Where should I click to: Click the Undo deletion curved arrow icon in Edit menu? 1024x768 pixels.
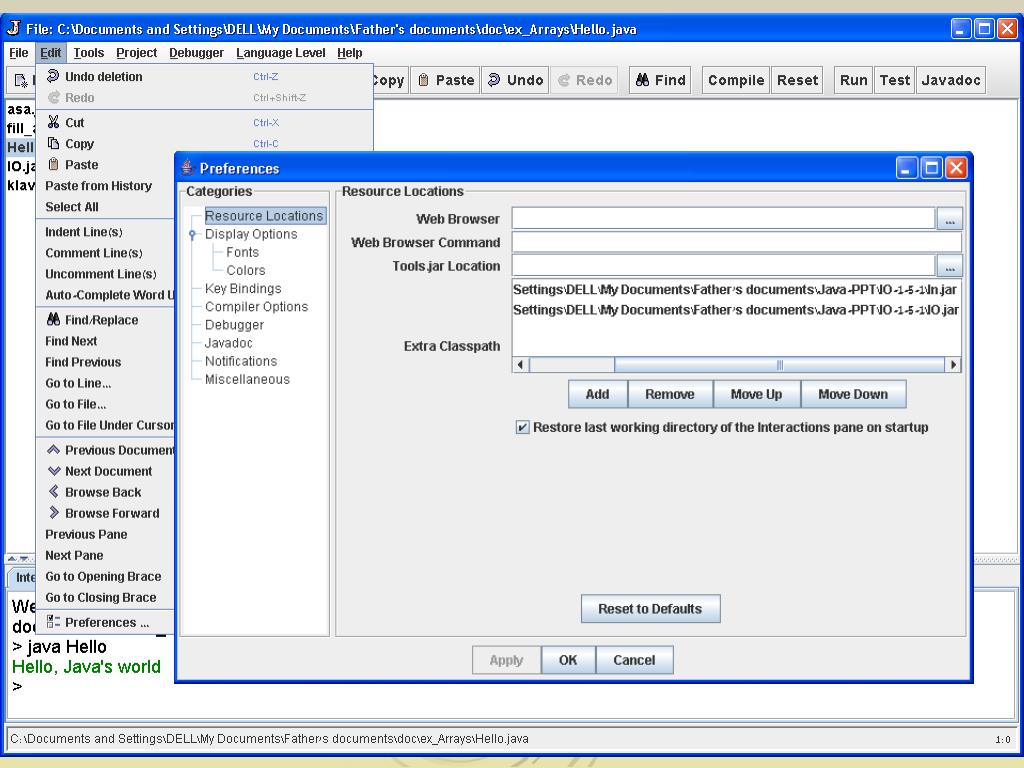pyautogui.click(x=54, y=76)
